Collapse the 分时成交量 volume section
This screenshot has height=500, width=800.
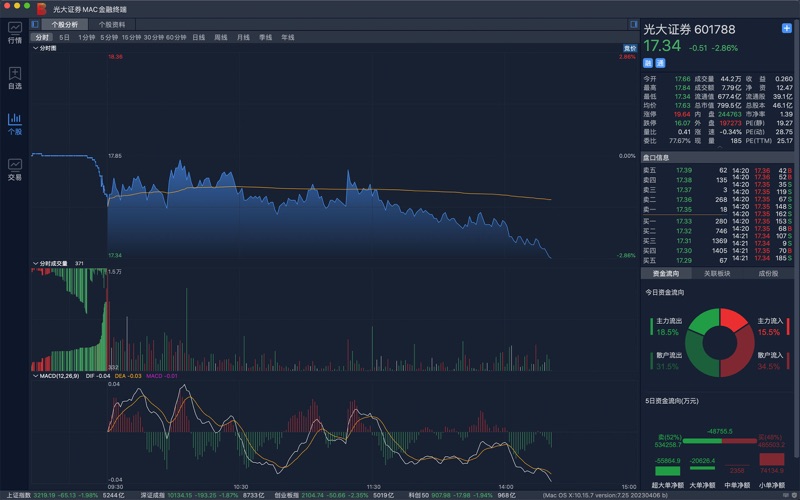point(35,263)
